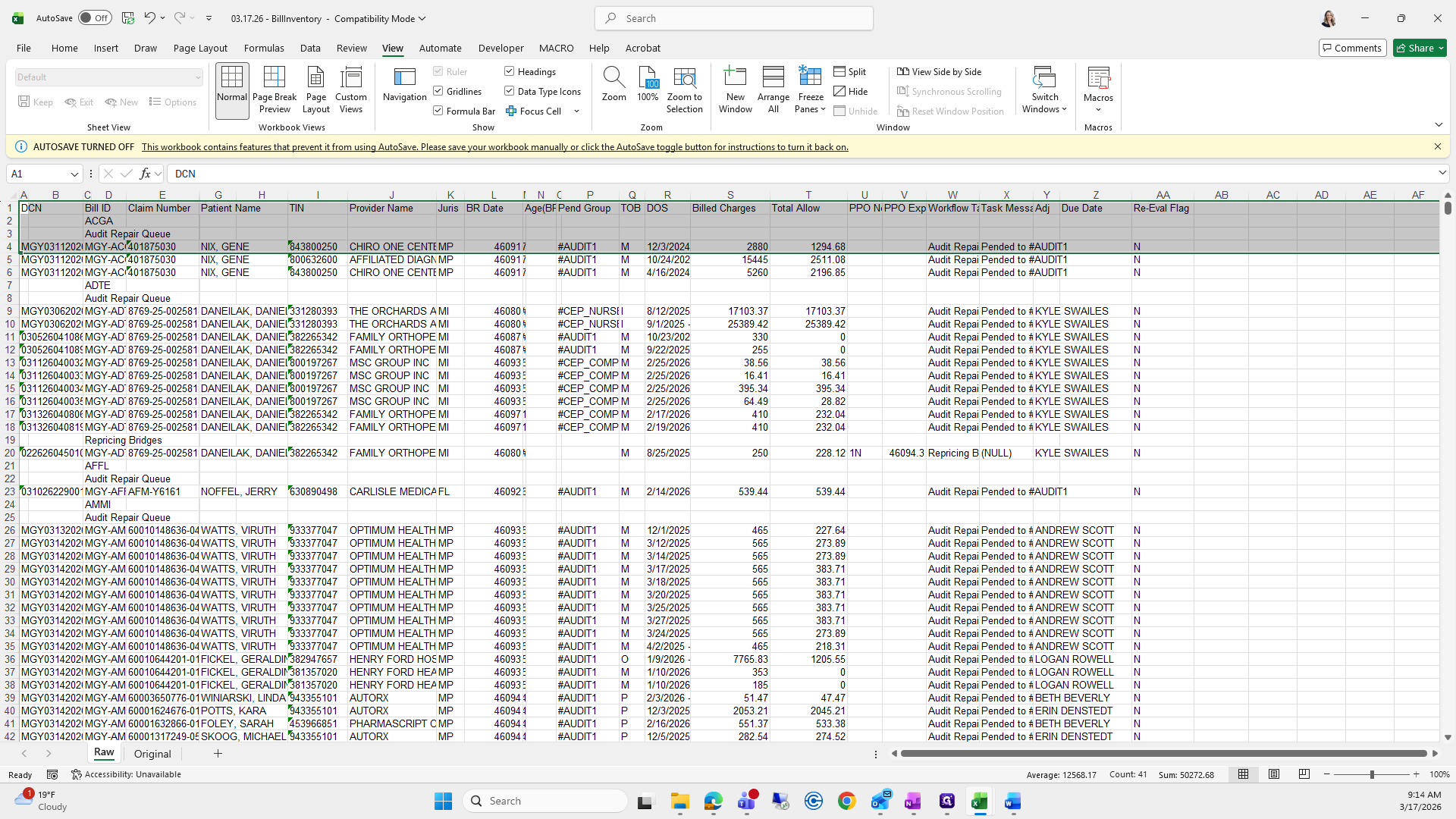Switch to the Original sheet tab

coord(152,754)
